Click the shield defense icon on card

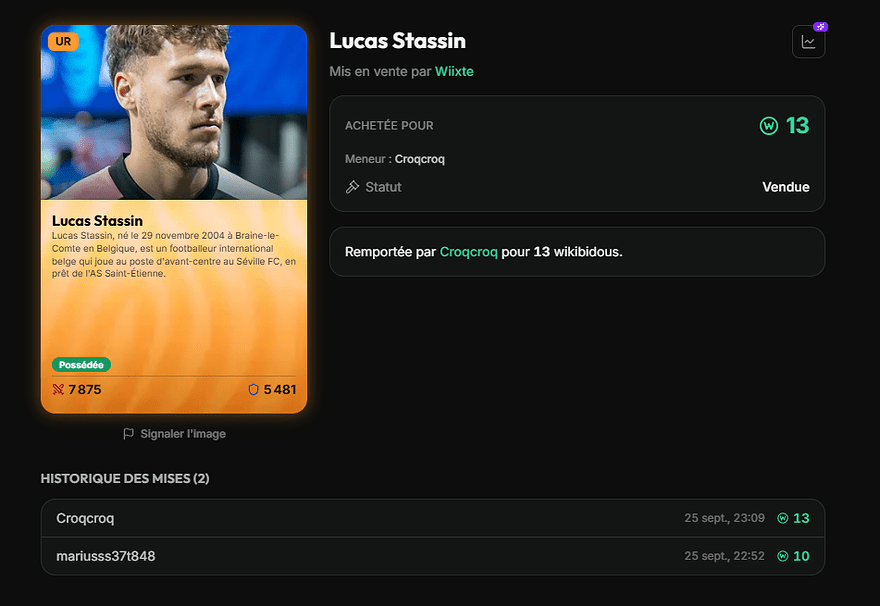pos(254,389)
